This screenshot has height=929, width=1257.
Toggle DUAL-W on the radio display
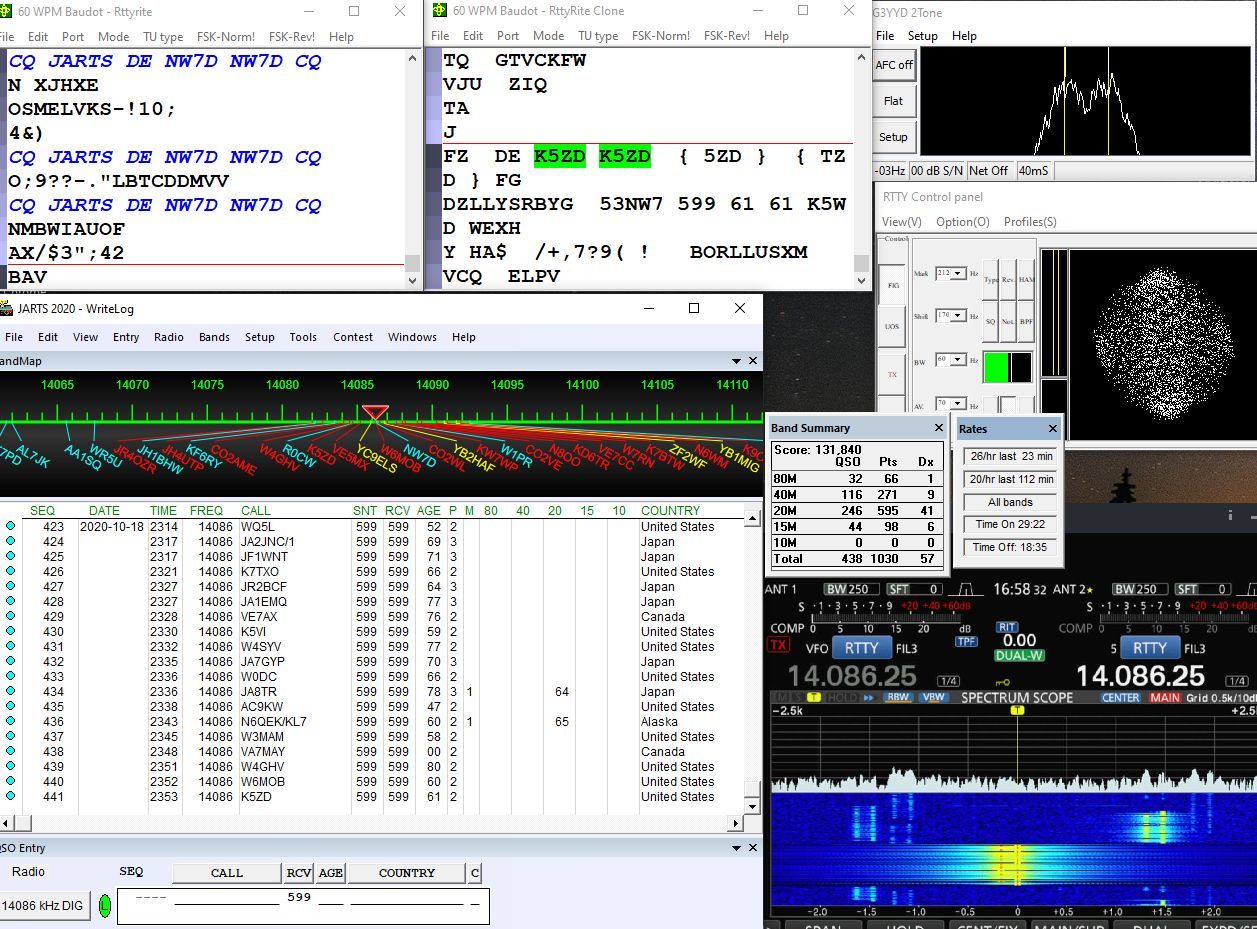[1019, 656]
